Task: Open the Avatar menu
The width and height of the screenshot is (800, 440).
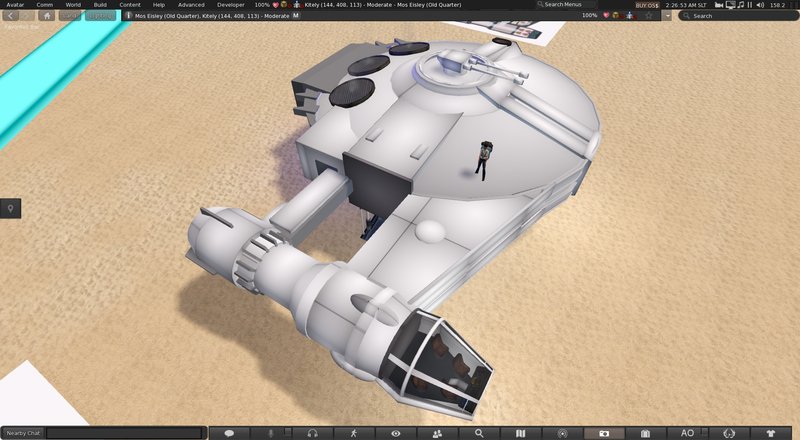Action: [x=15, y=5]
